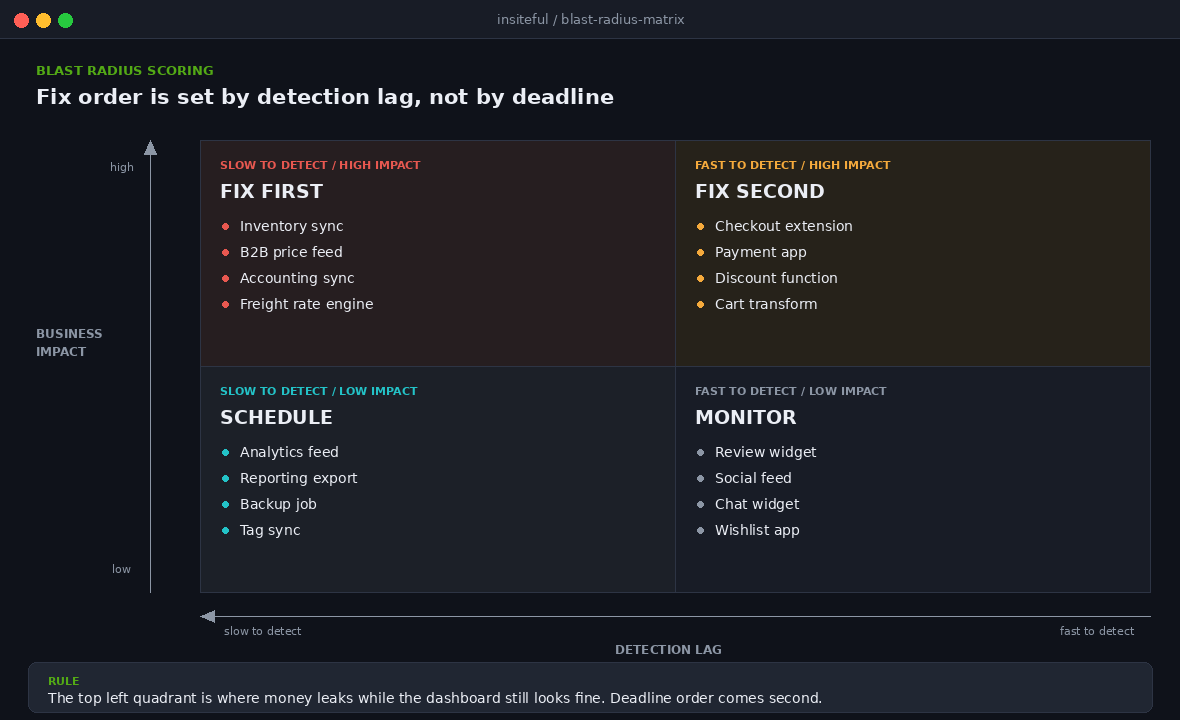Click the upward arrowhead on the impact axis
Screen dimensions: 1180x720
(x=151, y=147)
